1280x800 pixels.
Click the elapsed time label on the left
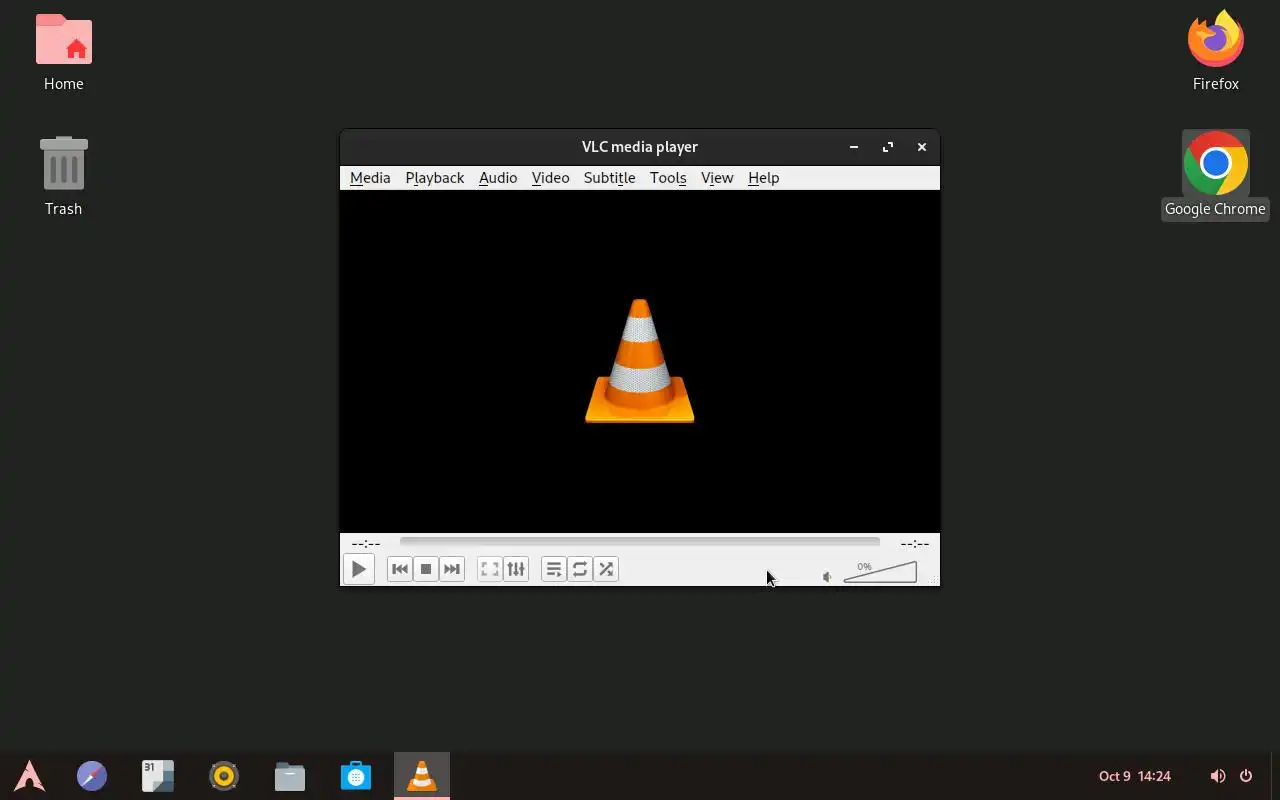point(366,543)
